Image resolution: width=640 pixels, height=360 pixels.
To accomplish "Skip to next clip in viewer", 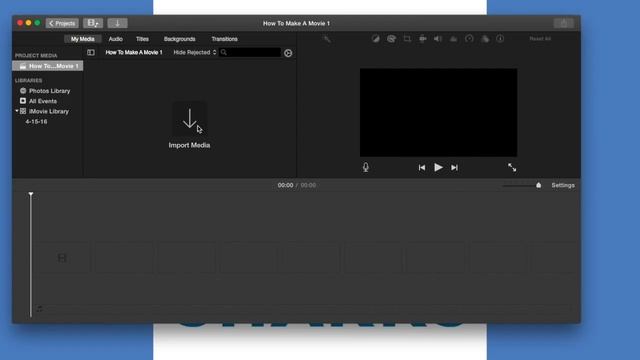I will click(454, 168).
